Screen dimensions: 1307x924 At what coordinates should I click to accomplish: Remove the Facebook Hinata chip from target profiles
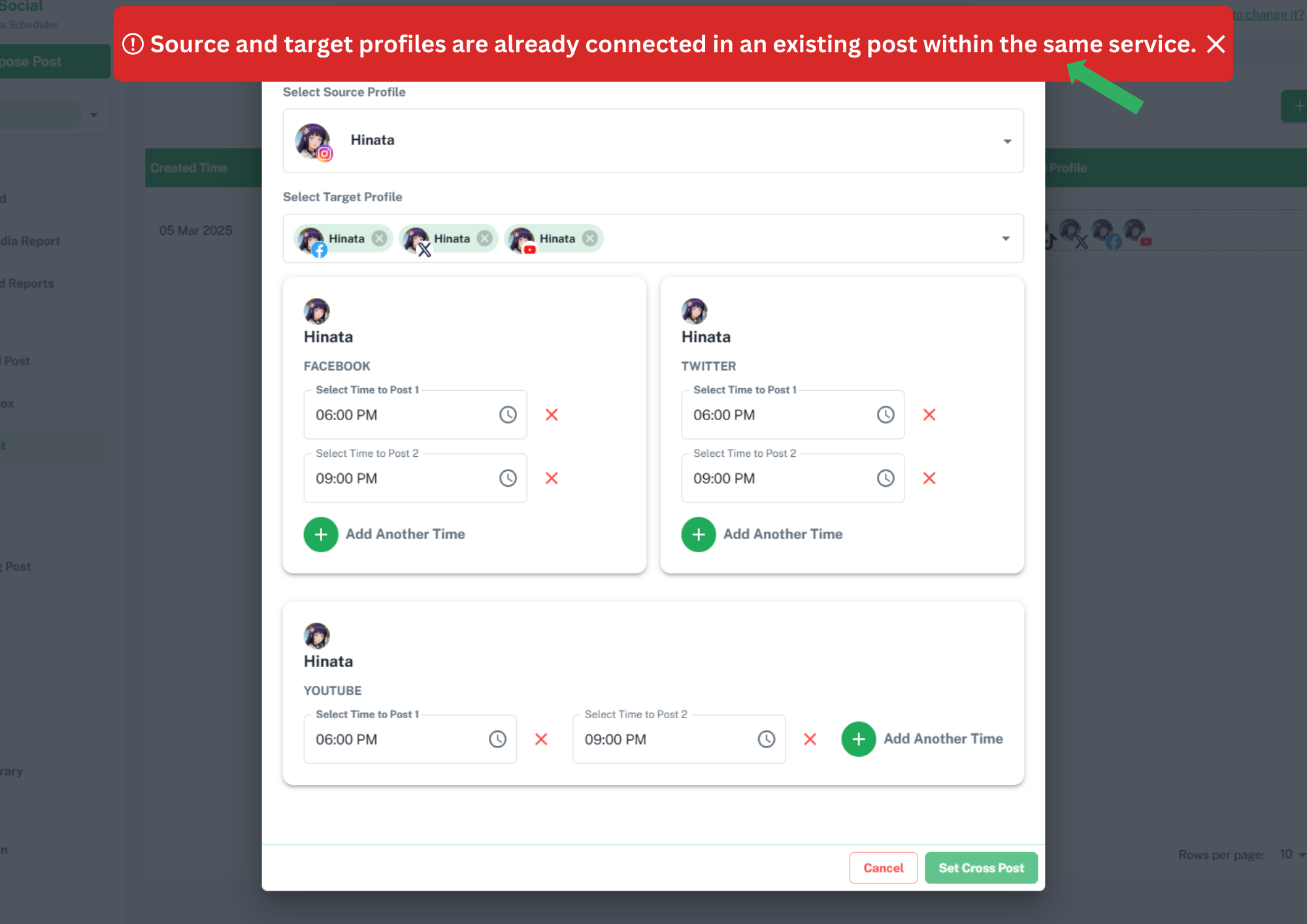(x=380, y=239)
